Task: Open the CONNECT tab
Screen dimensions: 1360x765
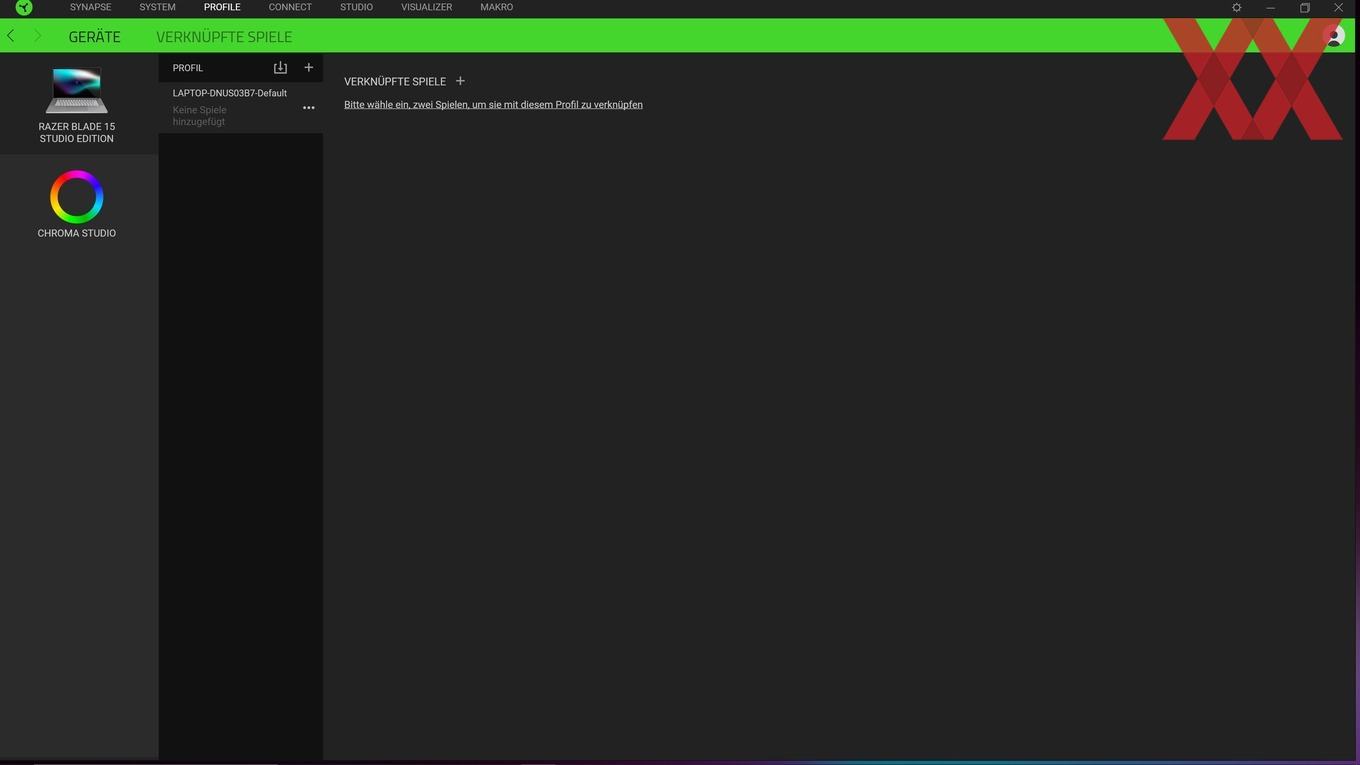Action: point(290,7)
